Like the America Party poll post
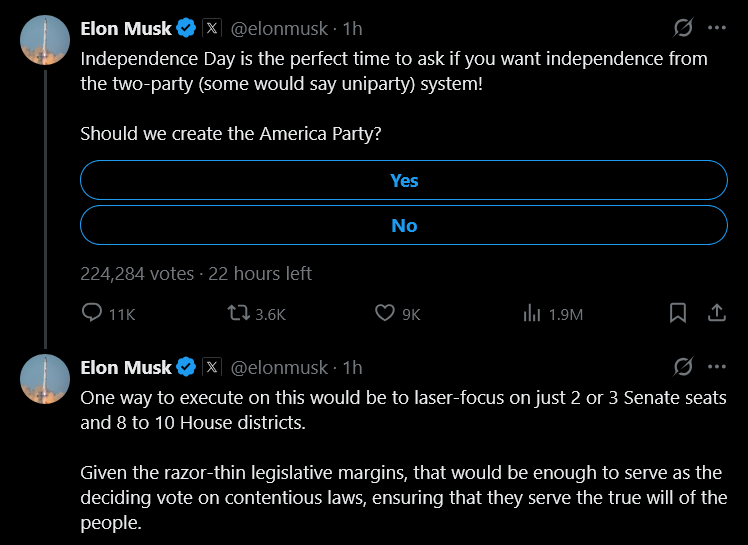 (x=385, y=313)
